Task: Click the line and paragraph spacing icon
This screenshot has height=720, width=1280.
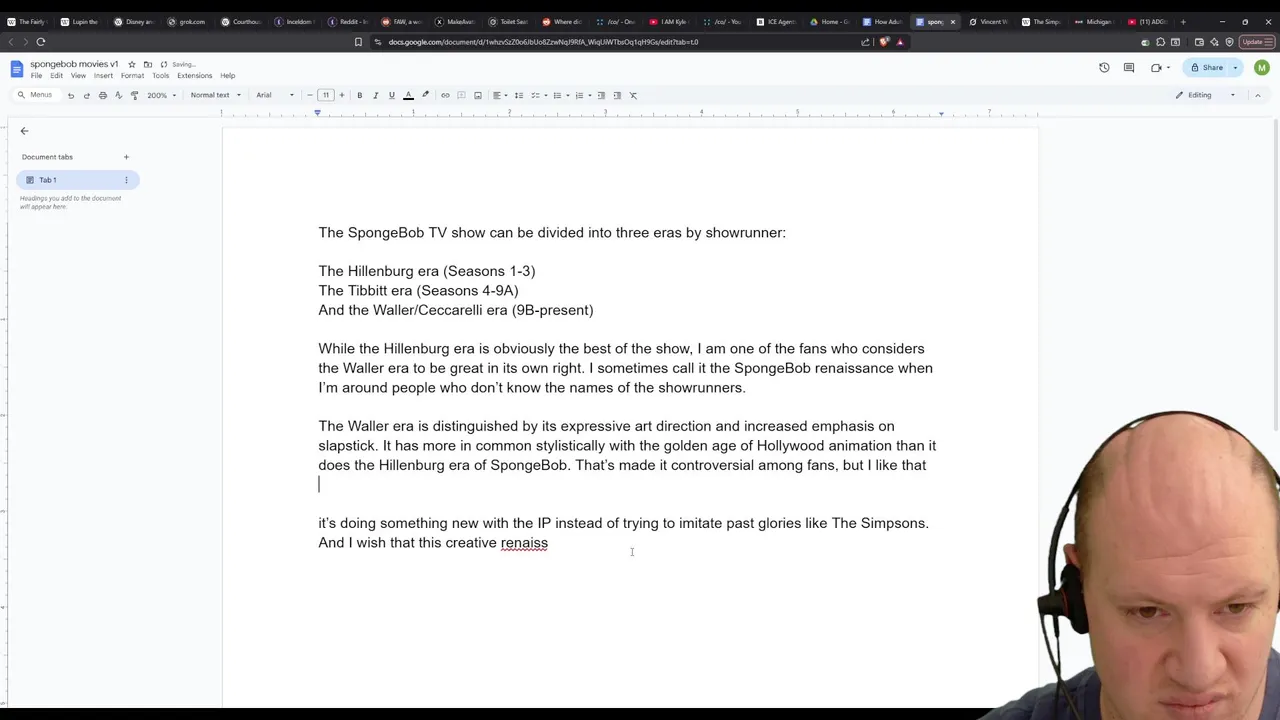Action: pyautogui.click(x=518, y=95)
